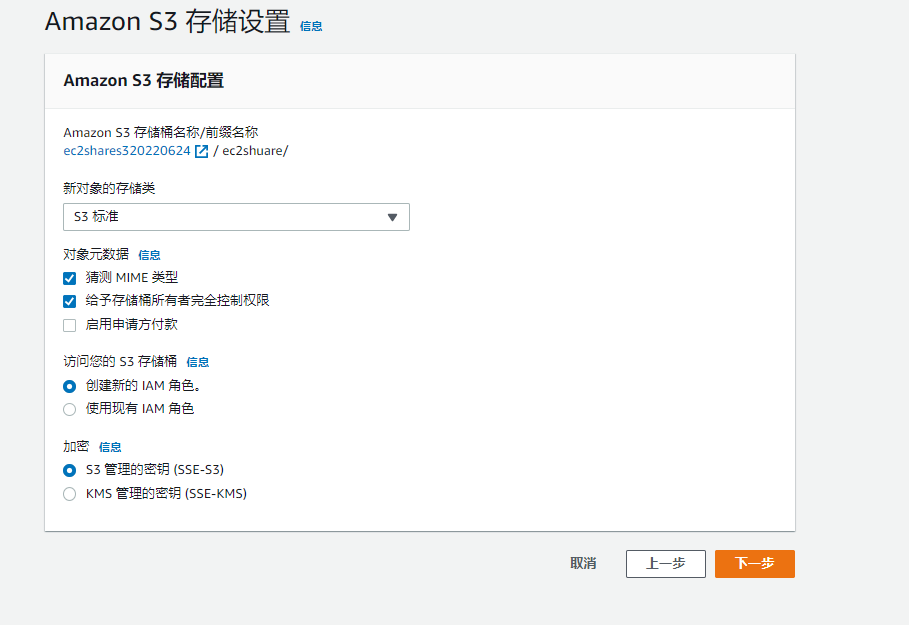Screen dimensions: 909x625
Task: Click the dropdown arrow for 新对象的存储类
Action: (392, 217)
